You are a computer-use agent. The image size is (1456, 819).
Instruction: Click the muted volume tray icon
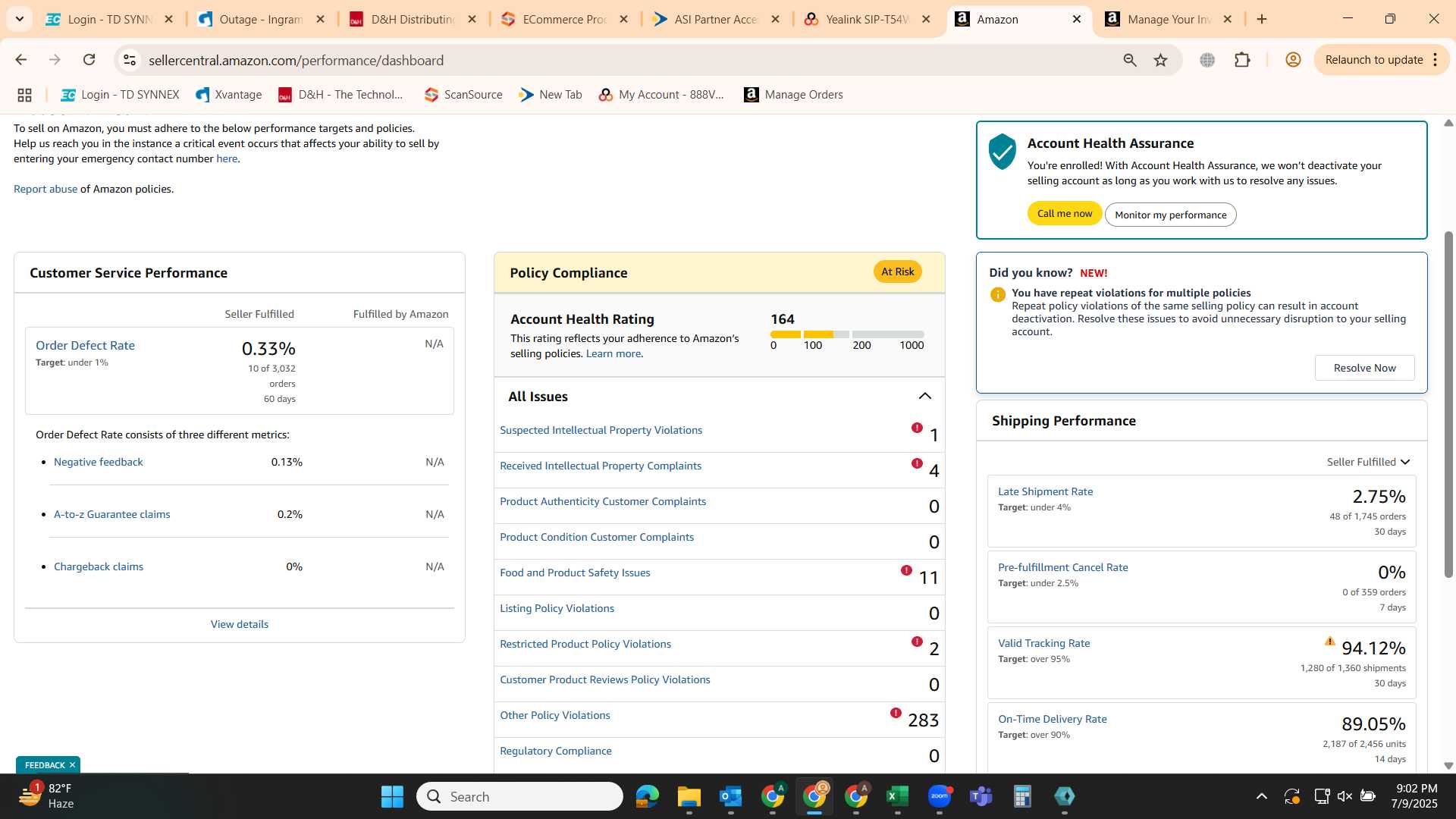point(1345,796)
